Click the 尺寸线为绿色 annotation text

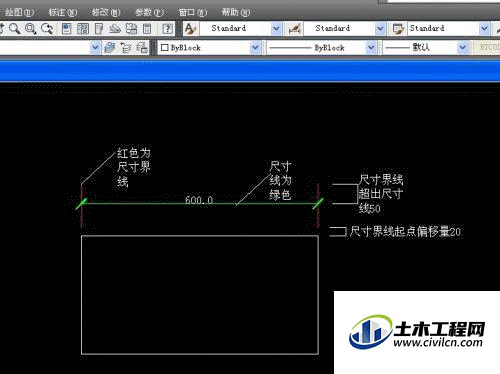(x=280, y=180)
